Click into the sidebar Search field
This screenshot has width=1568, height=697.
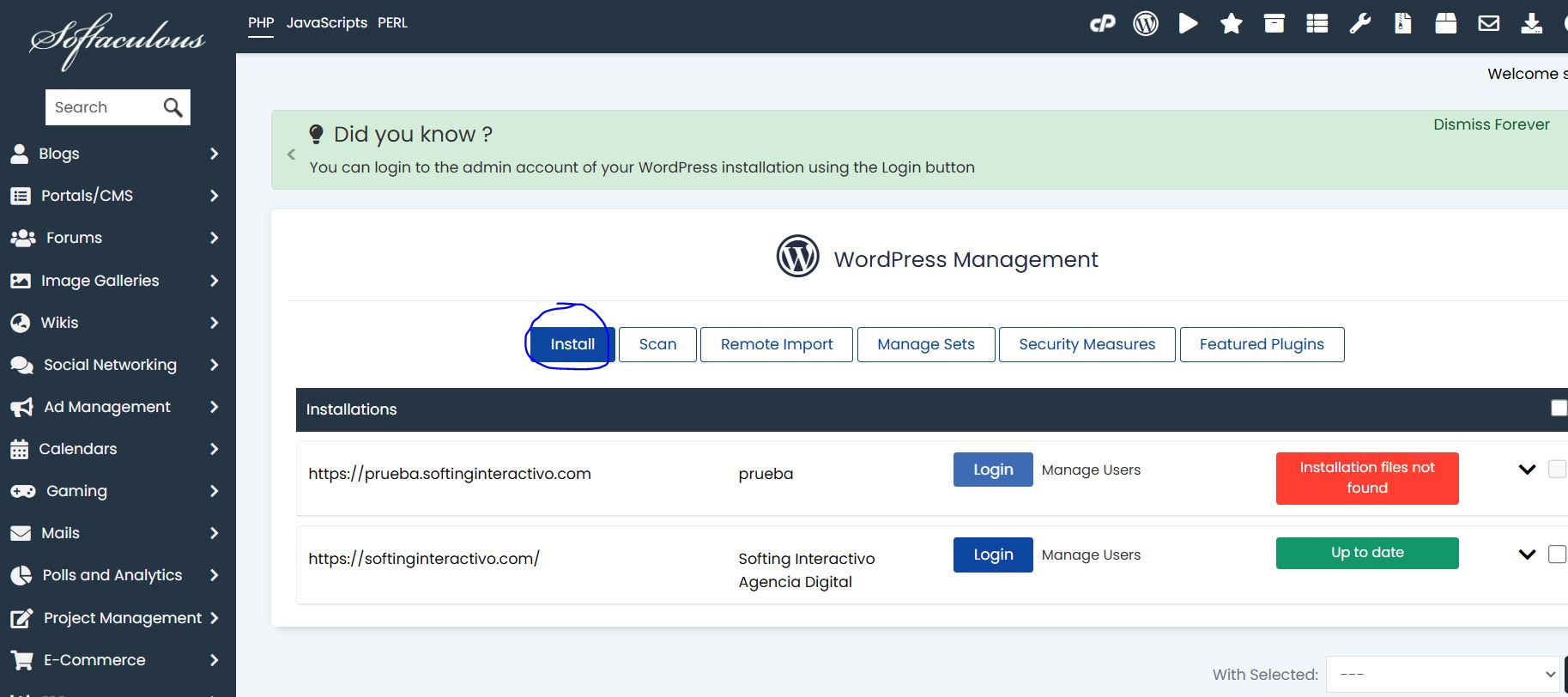tap(103, 107)
